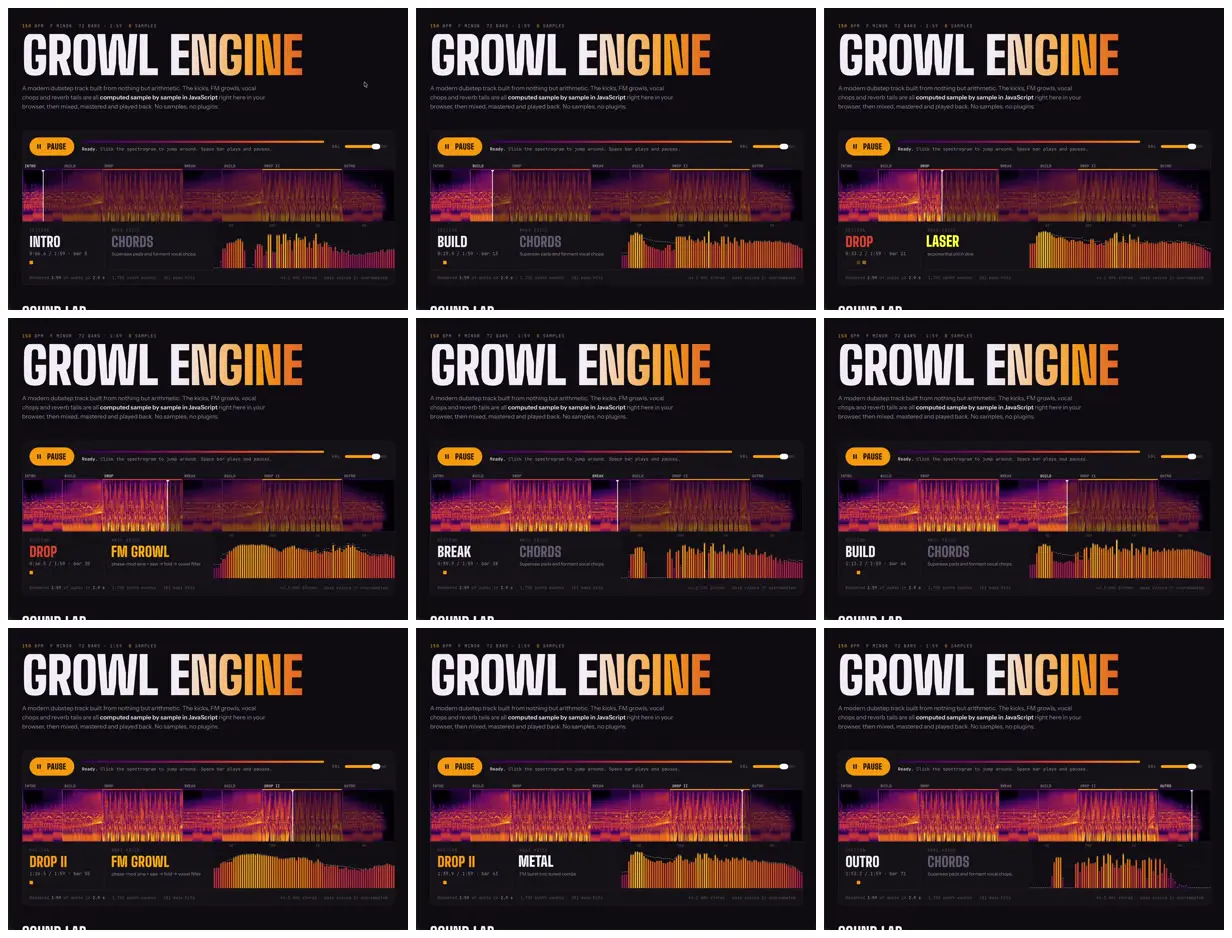Jump to the BREAK section label in the METAL panel
The height and width of the screenshot is (938, 1232).
(x=598, y=786)
